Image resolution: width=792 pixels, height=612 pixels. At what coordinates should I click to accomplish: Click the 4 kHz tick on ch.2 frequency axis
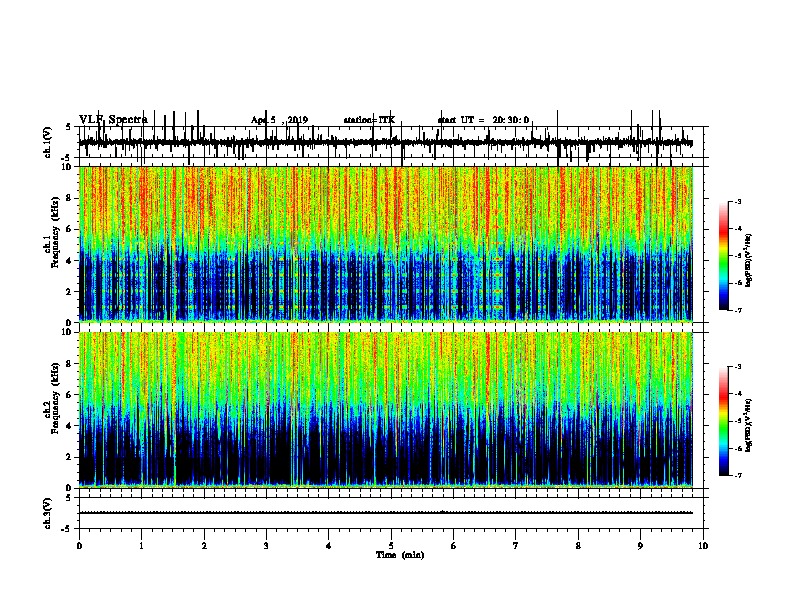69,426
